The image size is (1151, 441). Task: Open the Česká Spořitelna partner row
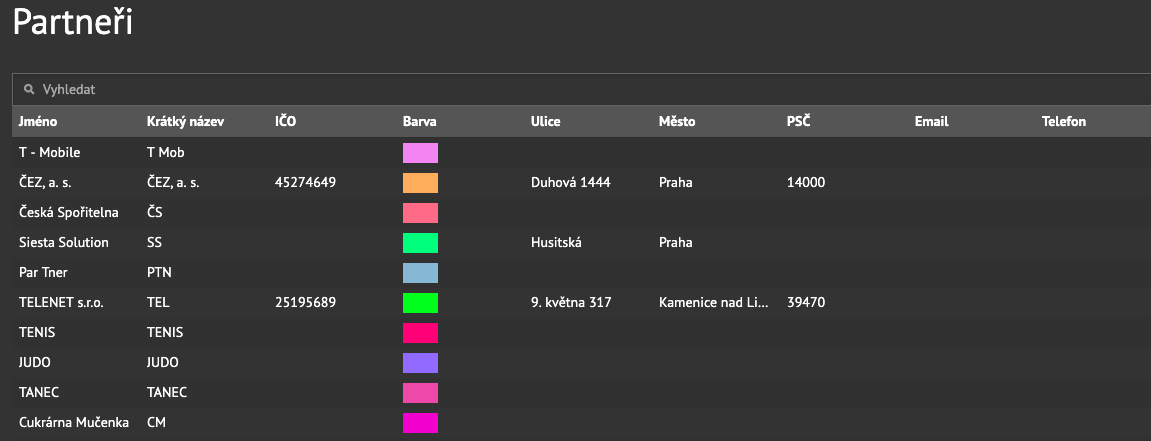pyautogui.click(x=581, y=213)
